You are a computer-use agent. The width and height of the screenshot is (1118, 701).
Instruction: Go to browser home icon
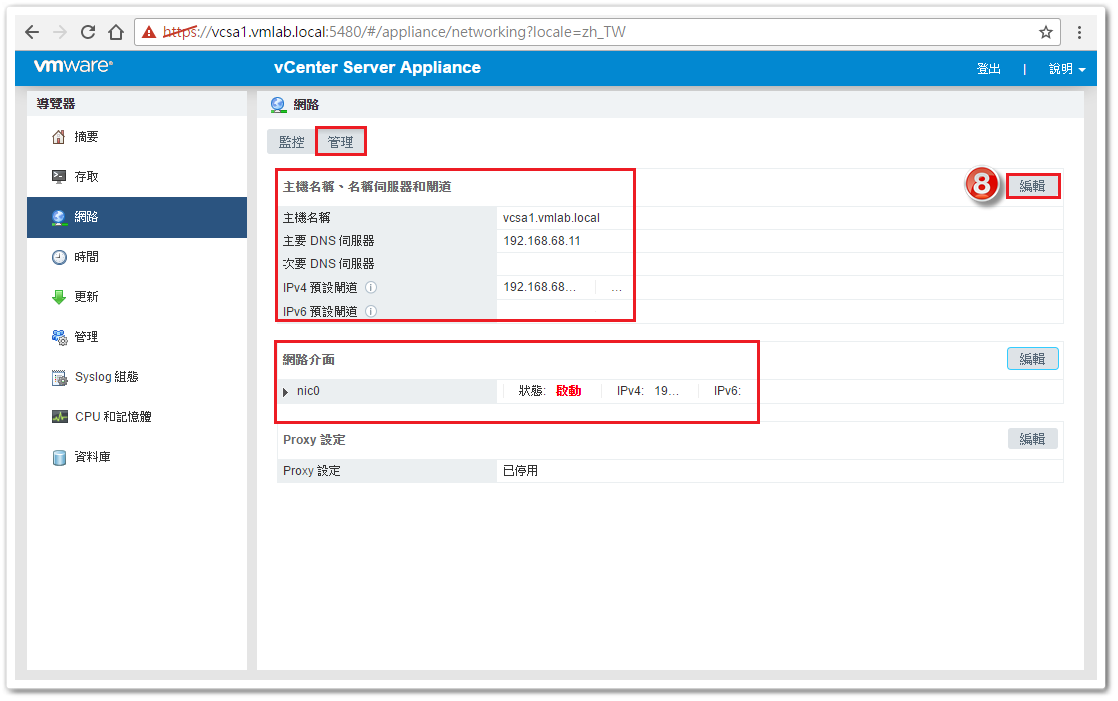pos(116,32)
